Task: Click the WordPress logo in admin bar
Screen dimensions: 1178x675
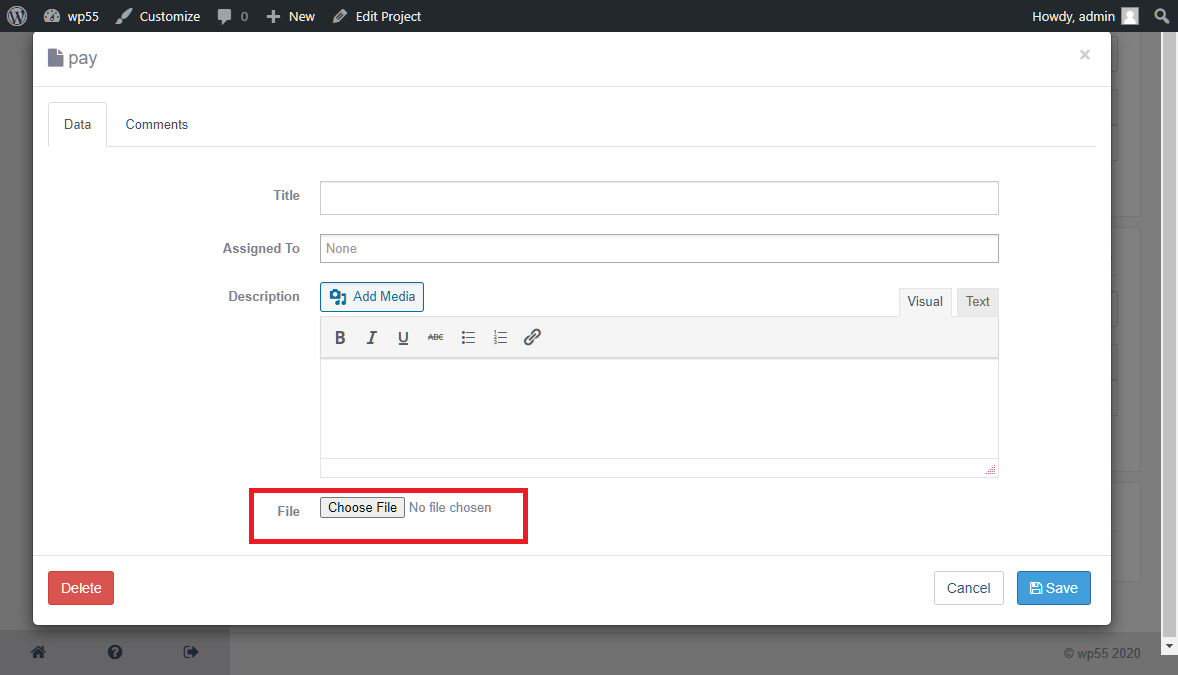Action: coord(16,16)
